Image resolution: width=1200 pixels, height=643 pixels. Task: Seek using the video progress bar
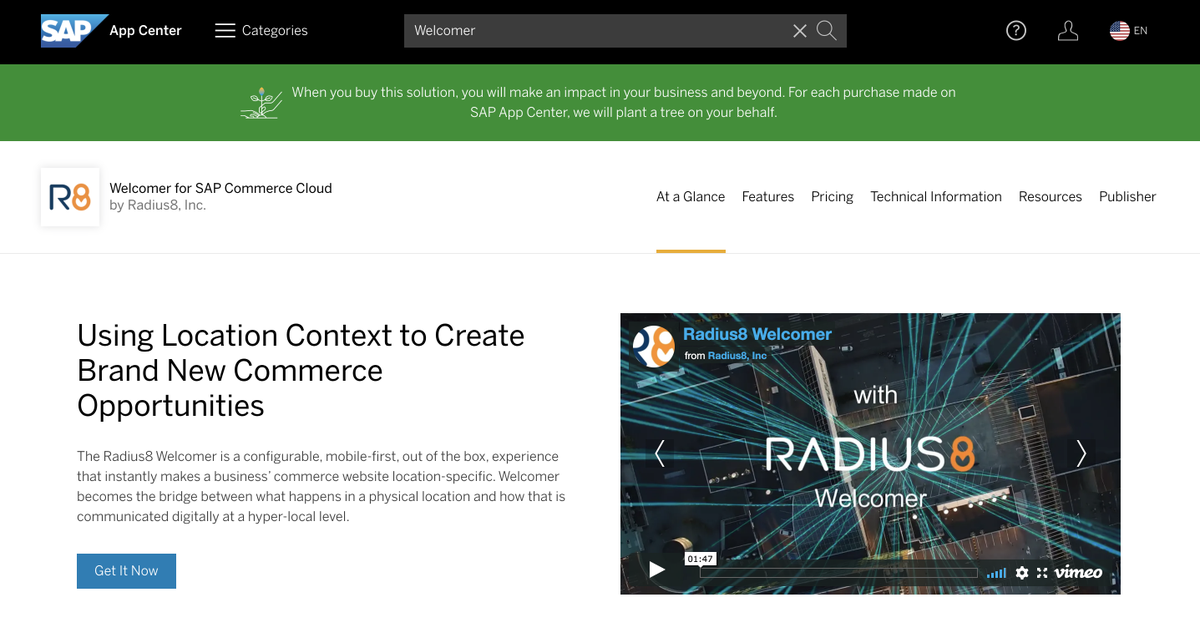point(840,572)
